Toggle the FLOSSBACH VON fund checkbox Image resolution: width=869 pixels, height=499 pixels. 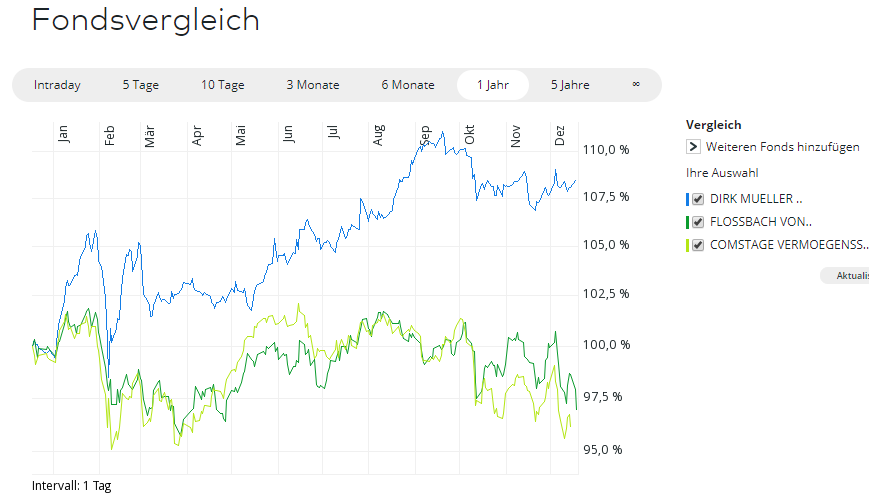pyautogui.click(x=699, y=222)
